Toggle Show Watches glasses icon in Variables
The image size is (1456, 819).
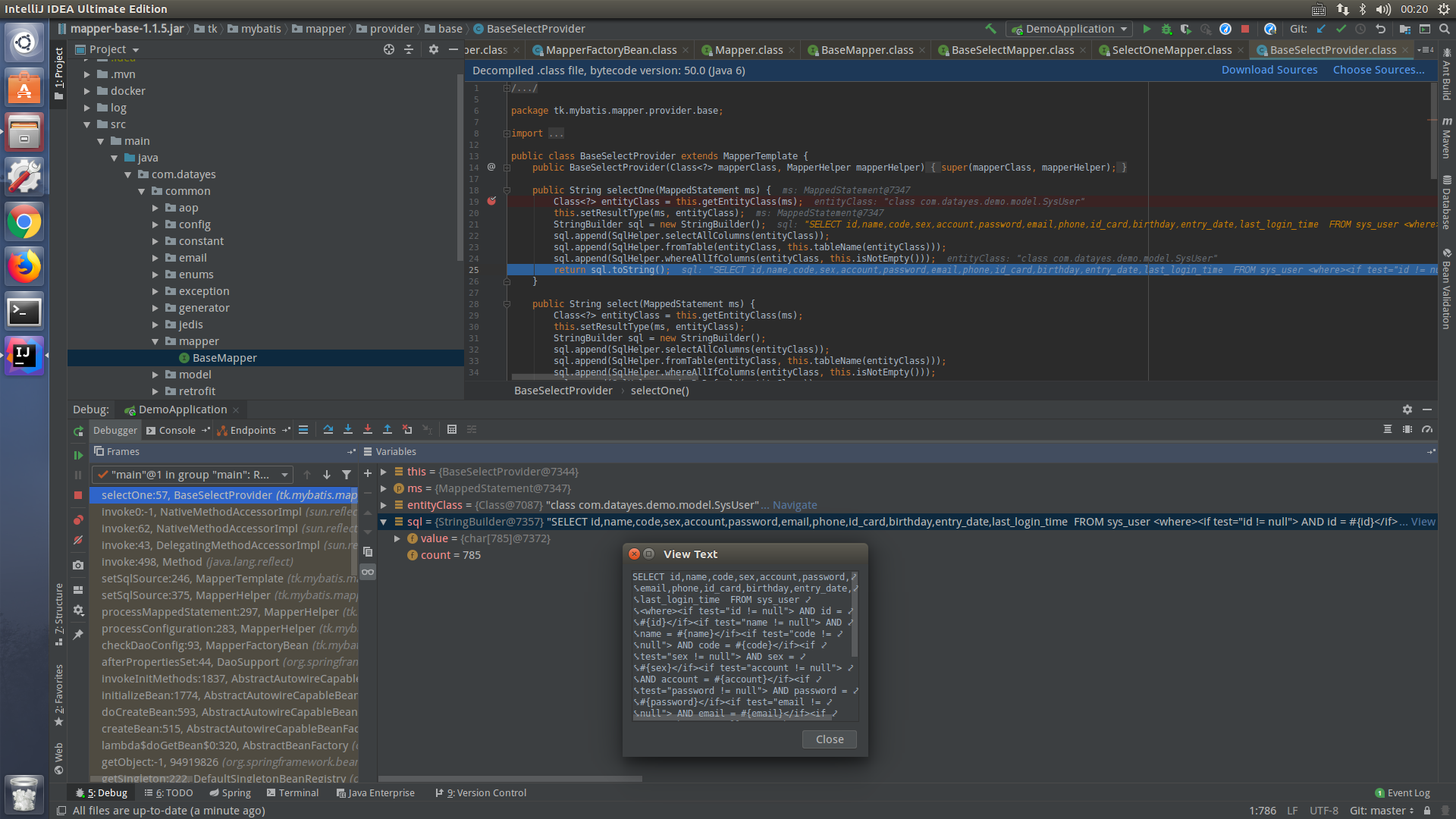pyautogui.click(x=368, y=572)
